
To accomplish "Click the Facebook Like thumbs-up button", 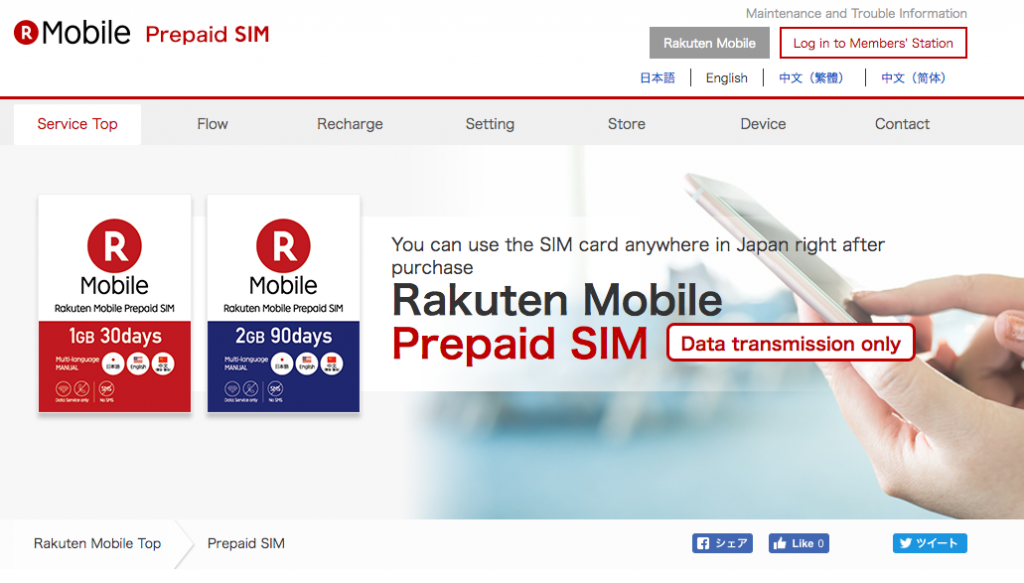I will click(799, 543).
